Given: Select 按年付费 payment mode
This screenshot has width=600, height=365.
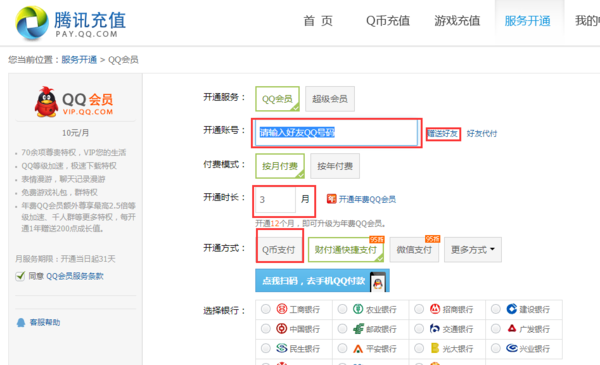Looking at the screenshot, I should click(x=335, y=166).
